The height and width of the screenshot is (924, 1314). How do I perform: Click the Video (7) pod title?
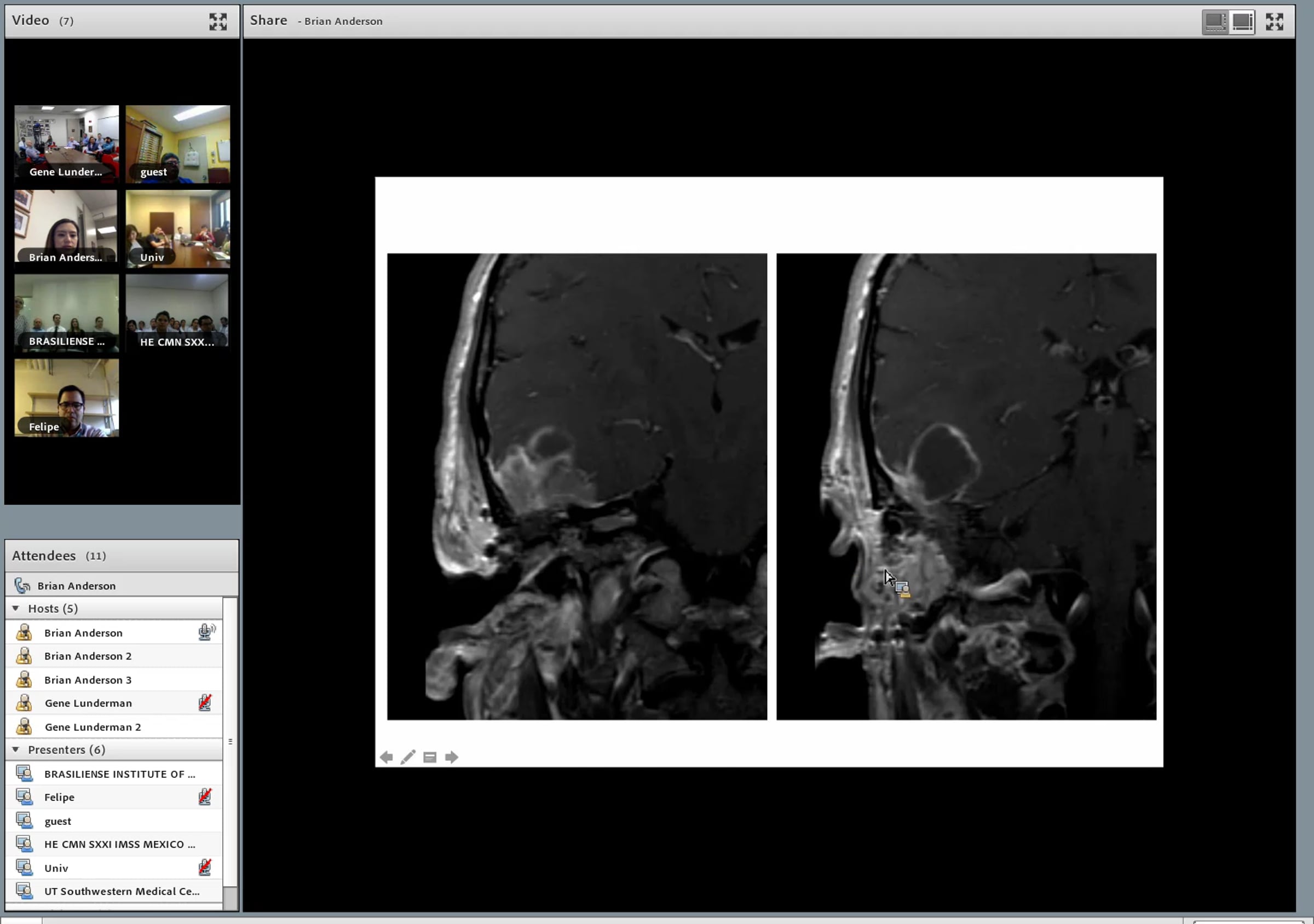click(42, 21)
